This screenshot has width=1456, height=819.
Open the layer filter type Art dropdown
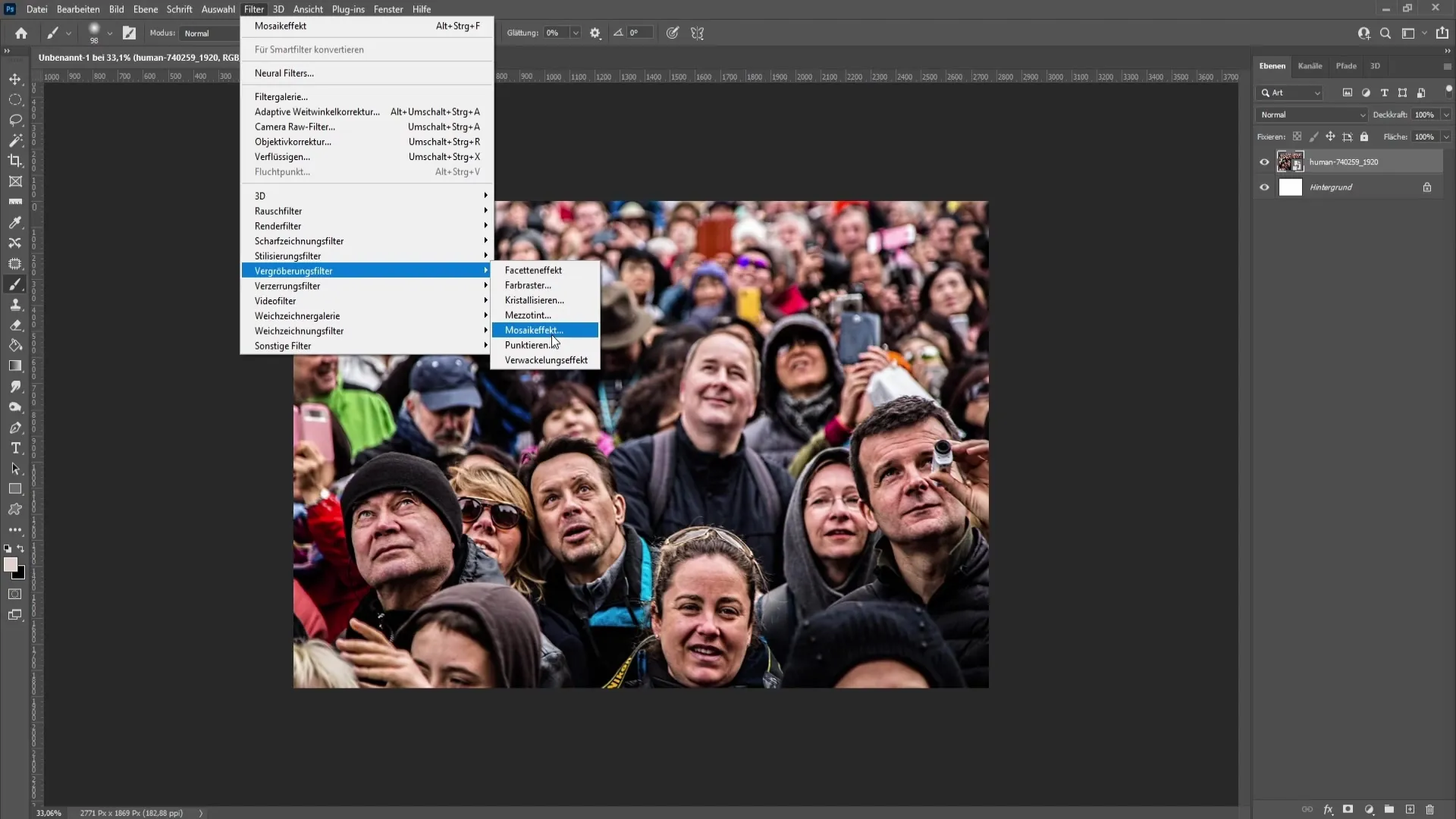point(1290,93)
